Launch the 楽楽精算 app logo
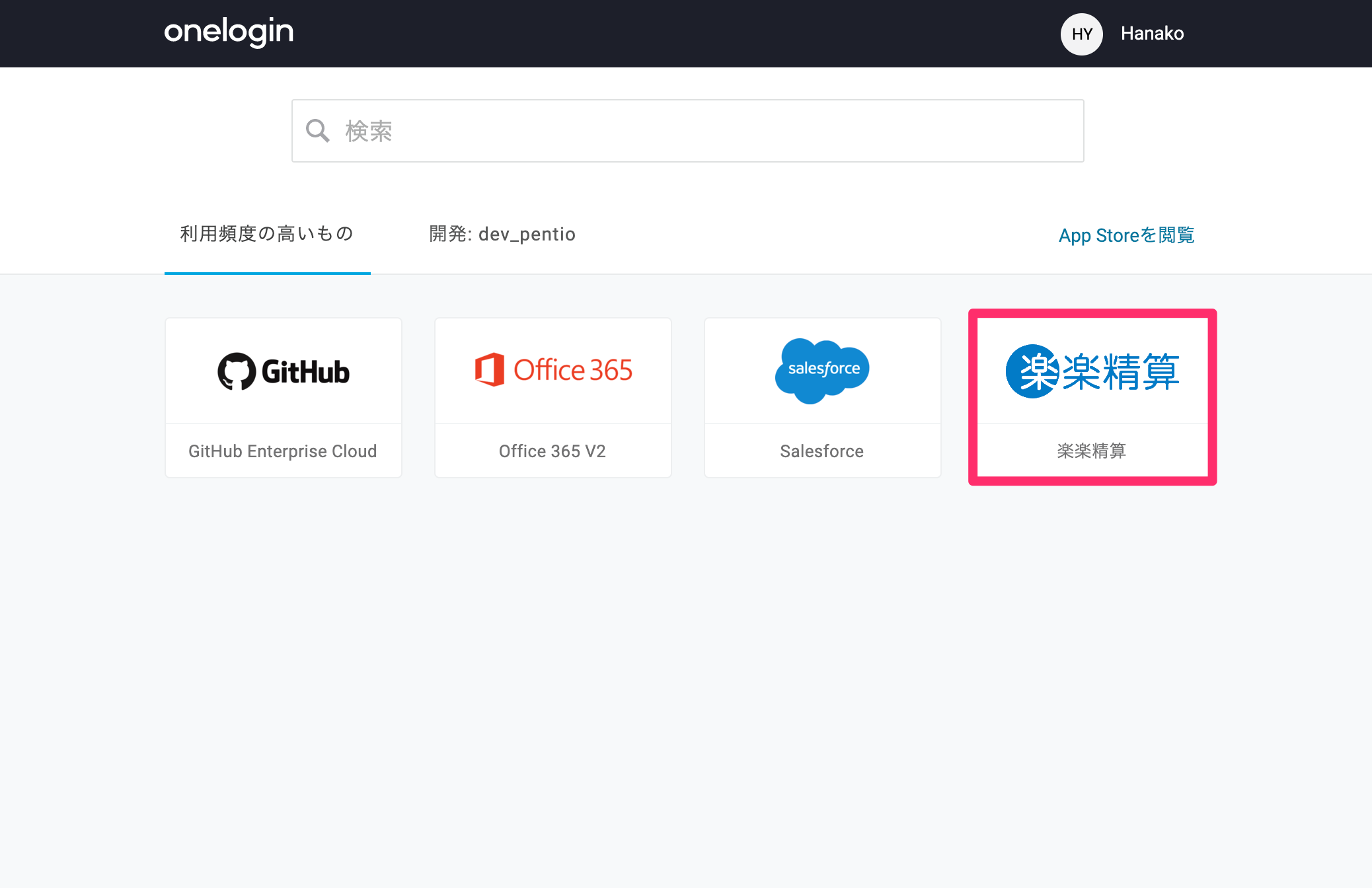Screen dimensions: 1372x888 [1092, 371]
